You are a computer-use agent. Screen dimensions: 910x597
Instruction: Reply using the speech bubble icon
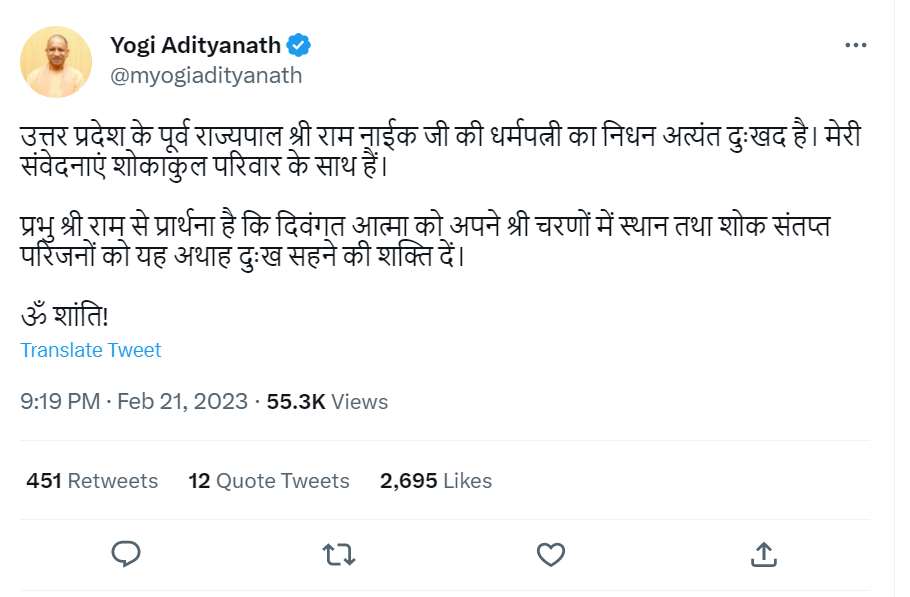(x=125, y=553)
